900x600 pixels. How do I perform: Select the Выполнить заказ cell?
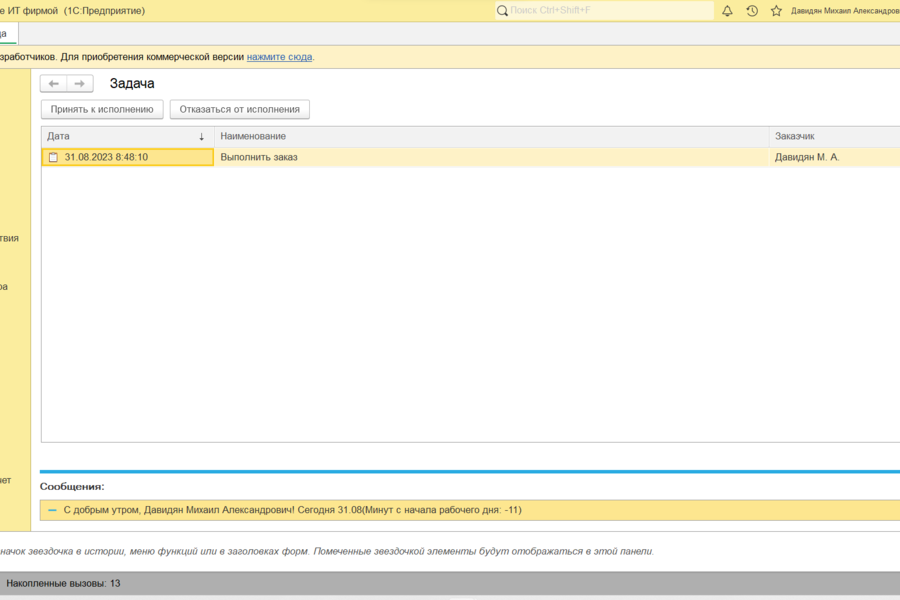[259, 157]
